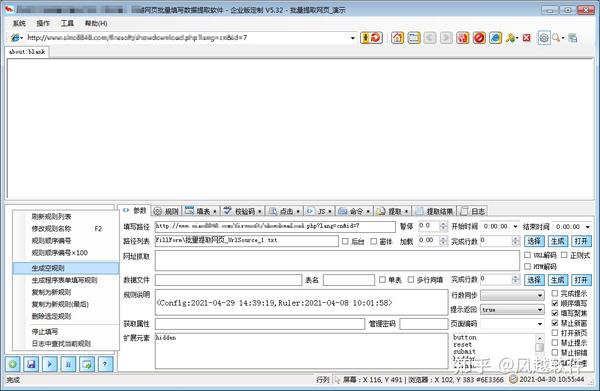
Task: Open the gear settings toolbar icon
Action: 544,38
